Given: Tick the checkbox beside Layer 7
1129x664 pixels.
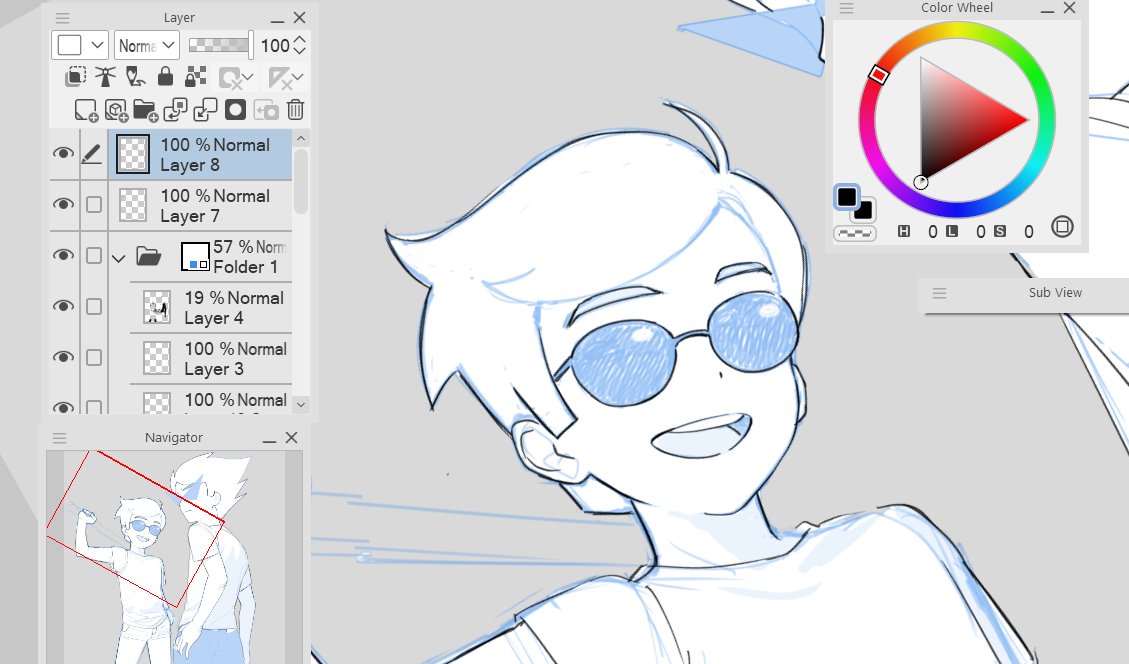Looking at the screenshot, I should click(x=94, y=205).
